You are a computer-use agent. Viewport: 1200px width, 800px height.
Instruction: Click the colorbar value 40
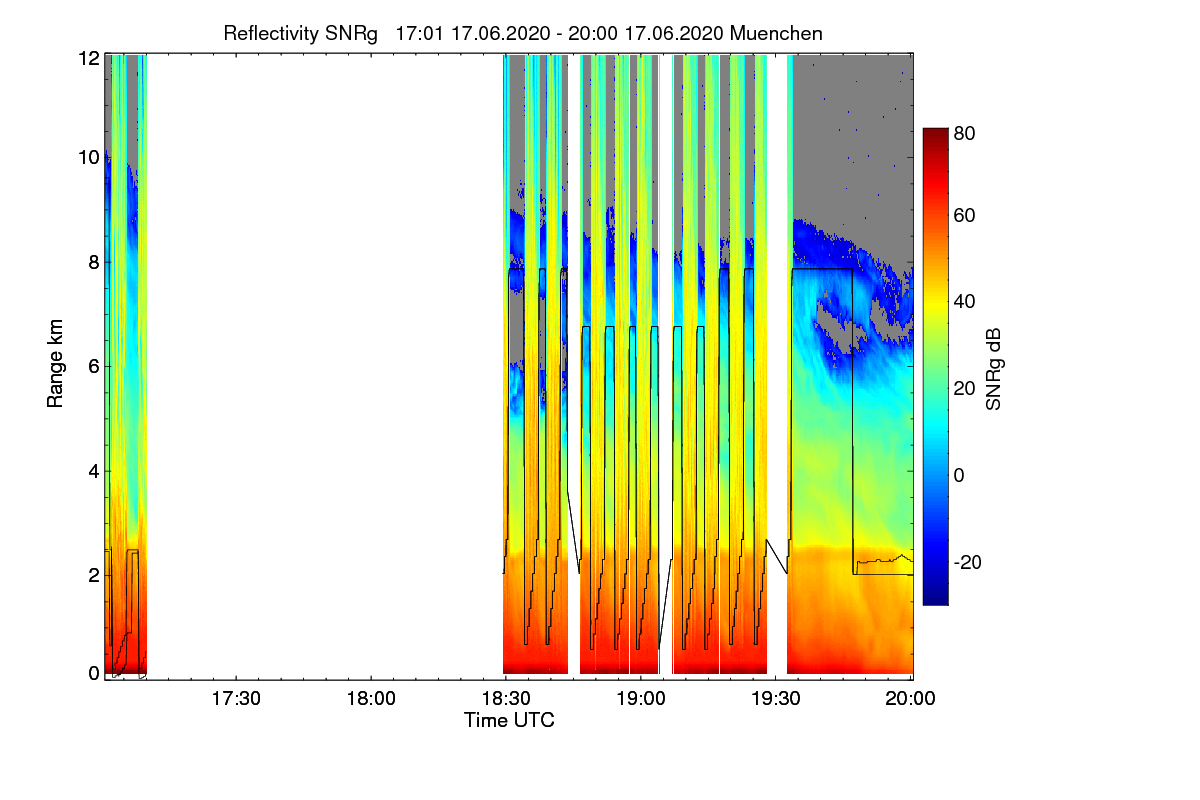pyautogui.click(x=965, y=301)
